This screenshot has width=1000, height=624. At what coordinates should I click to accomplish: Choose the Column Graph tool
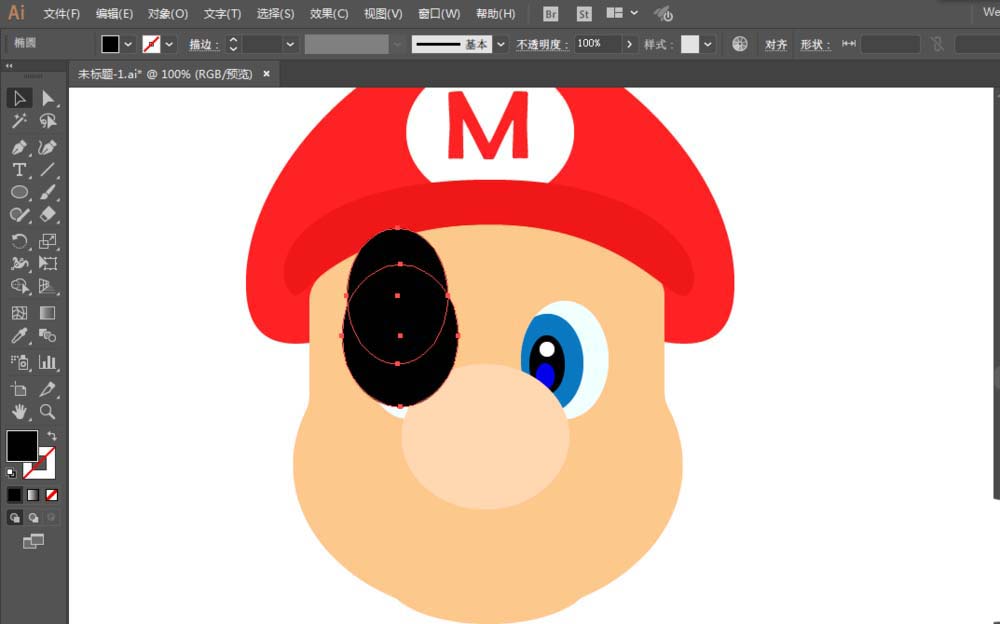[x=48, y=362]
